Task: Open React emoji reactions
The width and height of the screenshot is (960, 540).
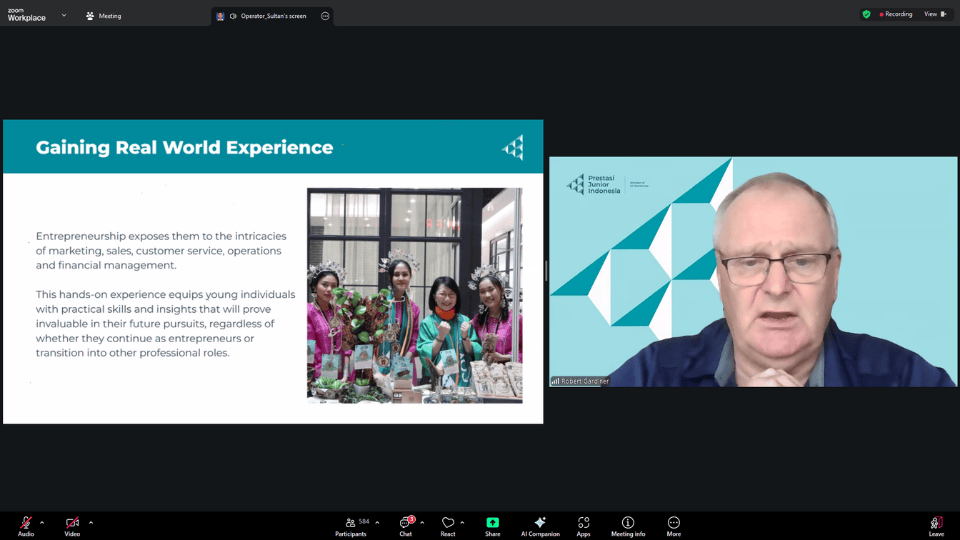Action: [448, 523]
